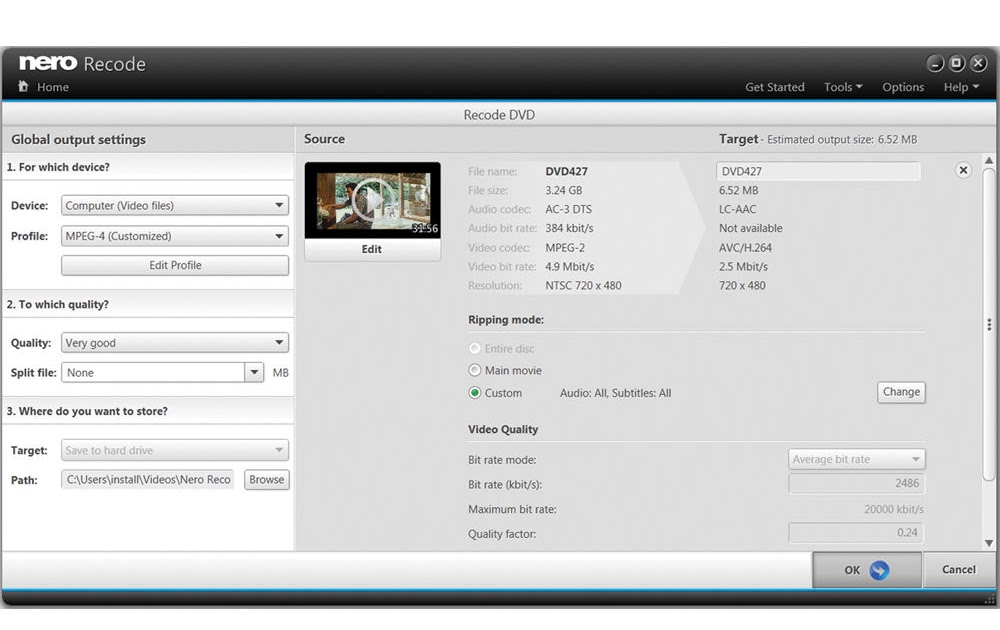
Task: Minimize the Nero Recode window
Action: click(x=935, y=63)
